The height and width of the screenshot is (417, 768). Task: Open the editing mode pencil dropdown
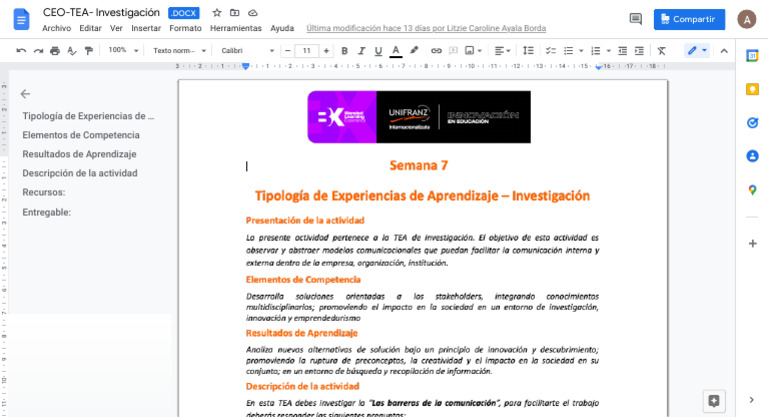pyautogui.click(x=697, y=50)
